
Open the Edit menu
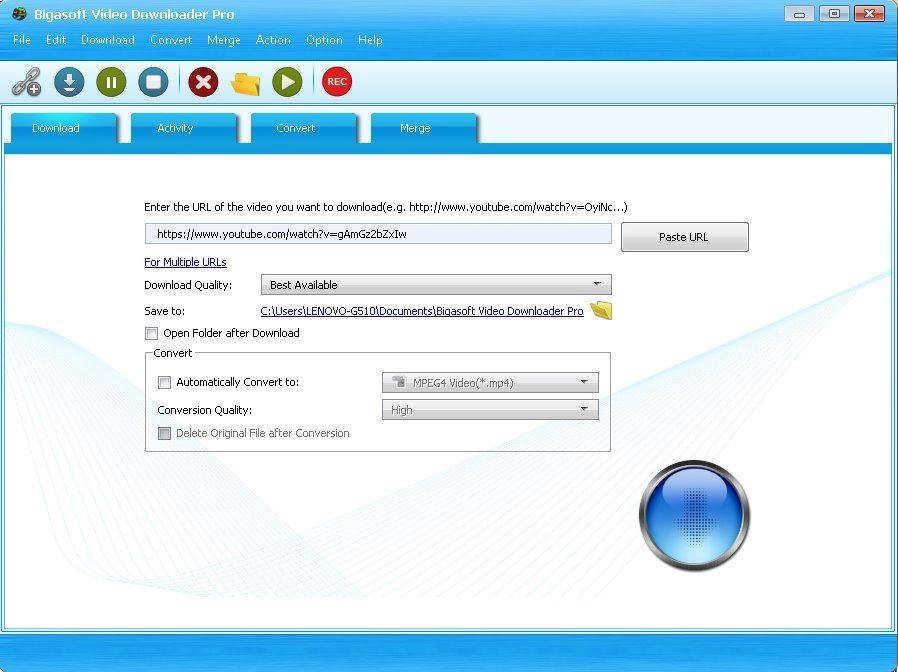[56, 40]
